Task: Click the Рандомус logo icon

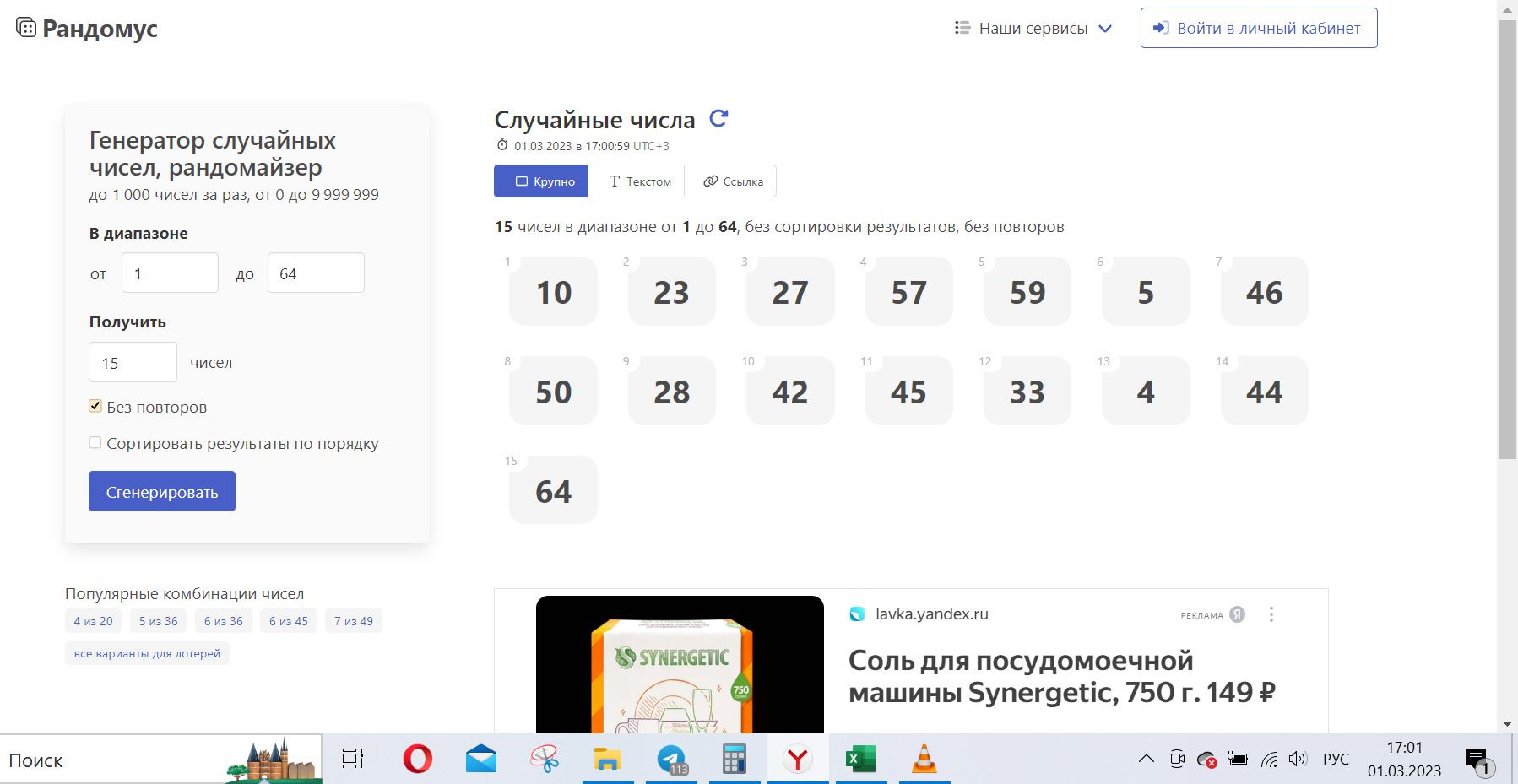Action: [x=26, y=28]
